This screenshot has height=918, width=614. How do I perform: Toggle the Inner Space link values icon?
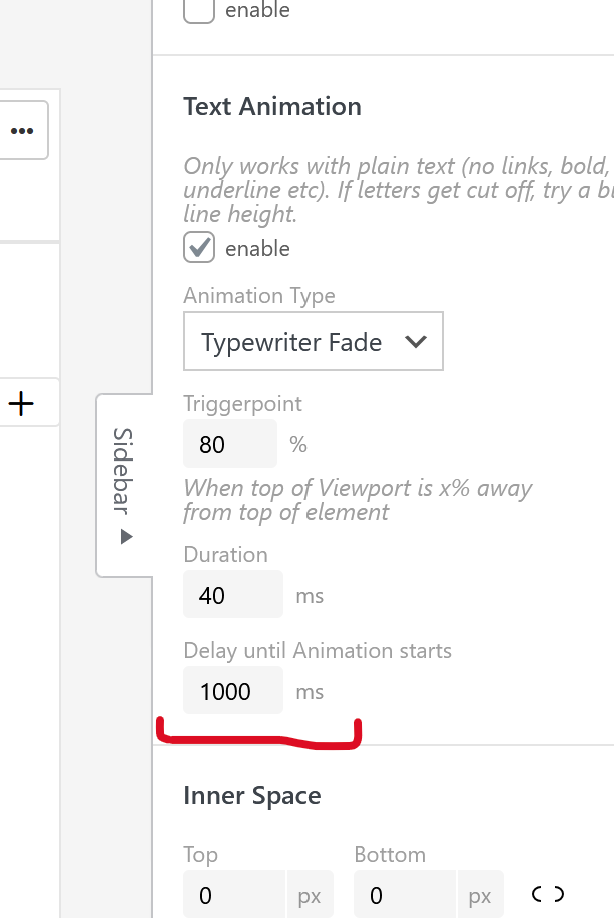pos(548,894)
